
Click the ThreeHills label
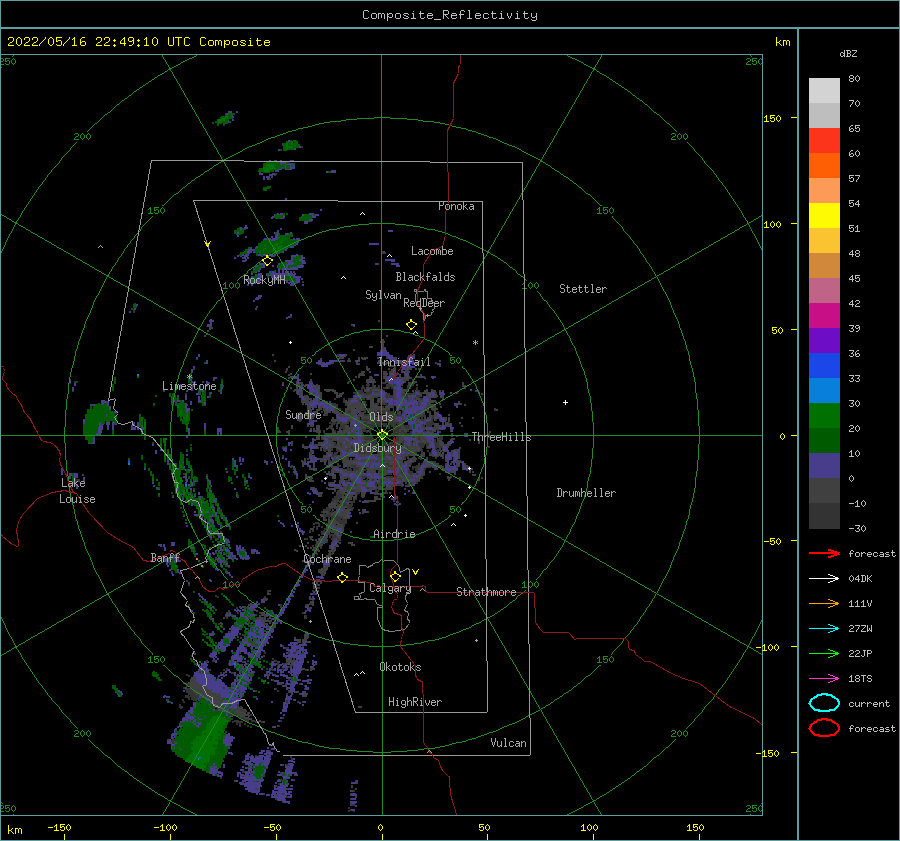[x=501, y=437]
